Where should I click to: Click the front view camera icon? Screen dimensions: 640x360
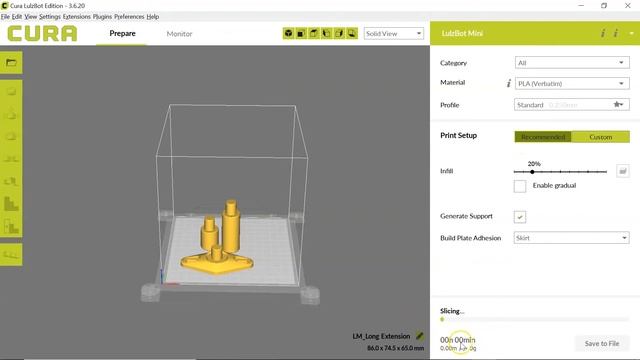click(301, 33)
